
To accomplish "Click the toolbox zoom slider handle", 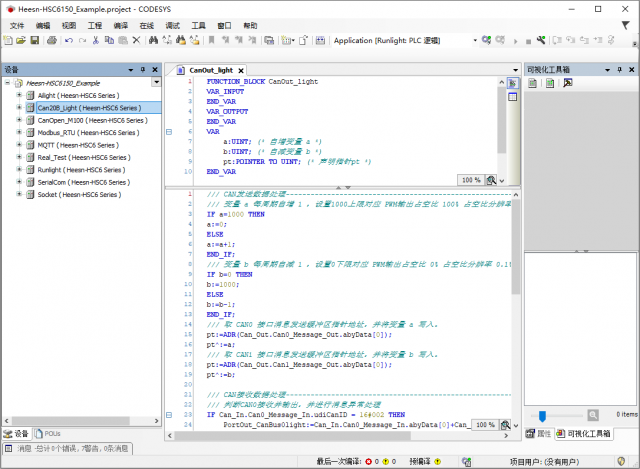I will 543,414.
